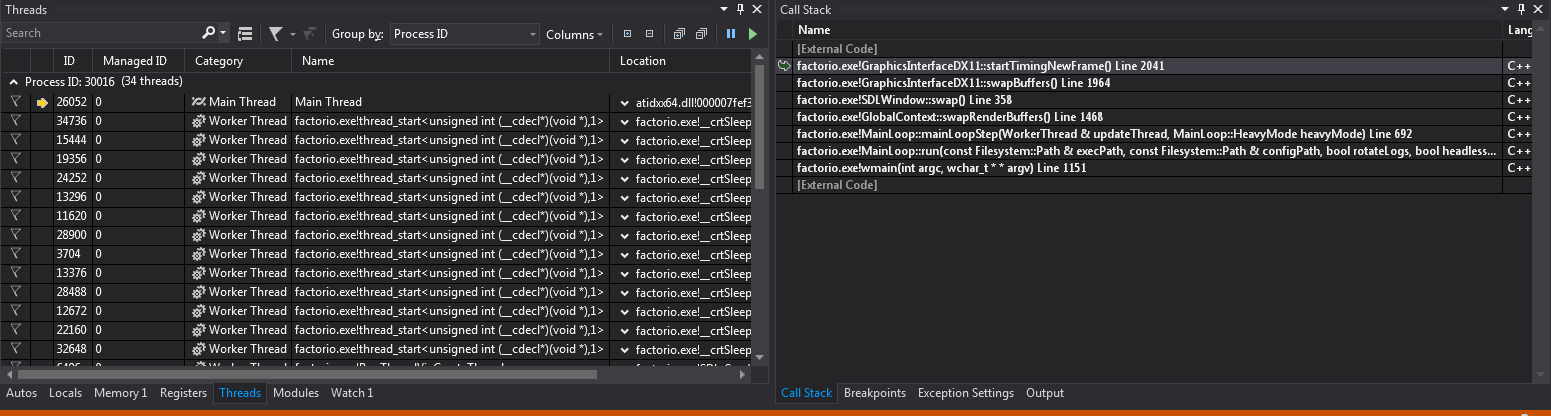Open the Output tab
This screenshot has width=1551, height=416.
(1045, 393)
